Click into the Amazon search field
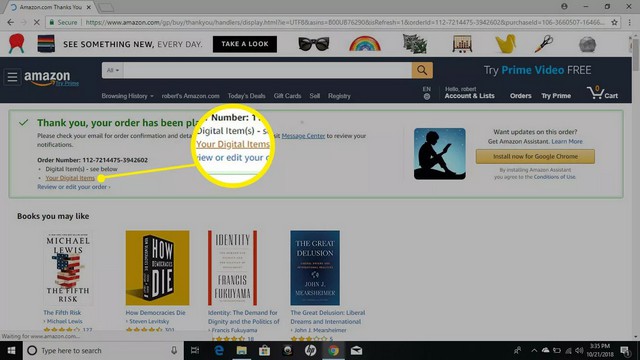 click(267, 70)
